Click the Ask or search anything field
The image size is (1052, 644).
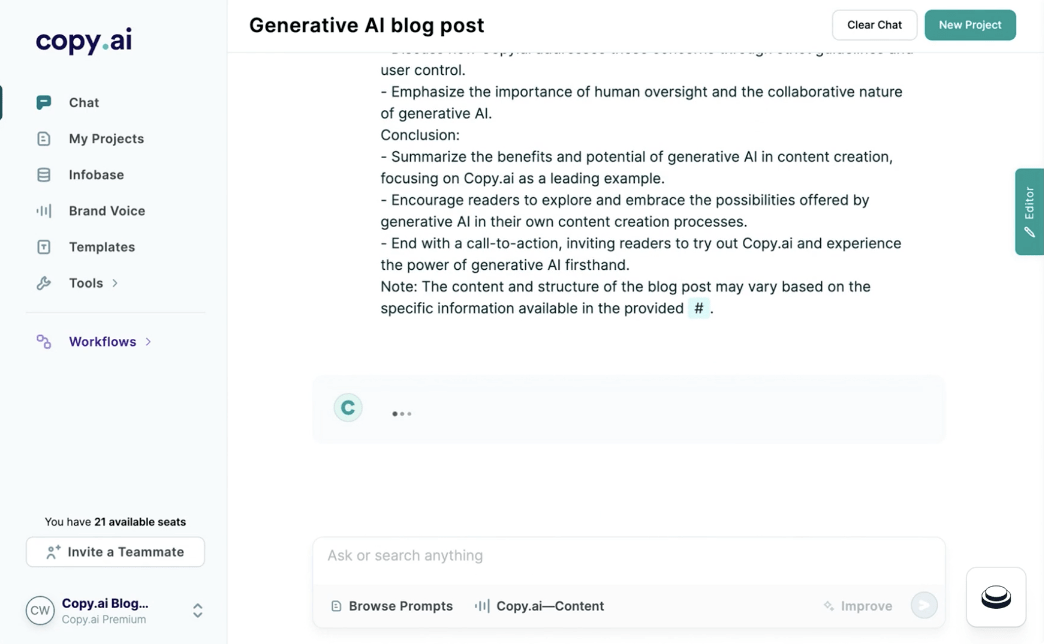[x=628, y=556]
